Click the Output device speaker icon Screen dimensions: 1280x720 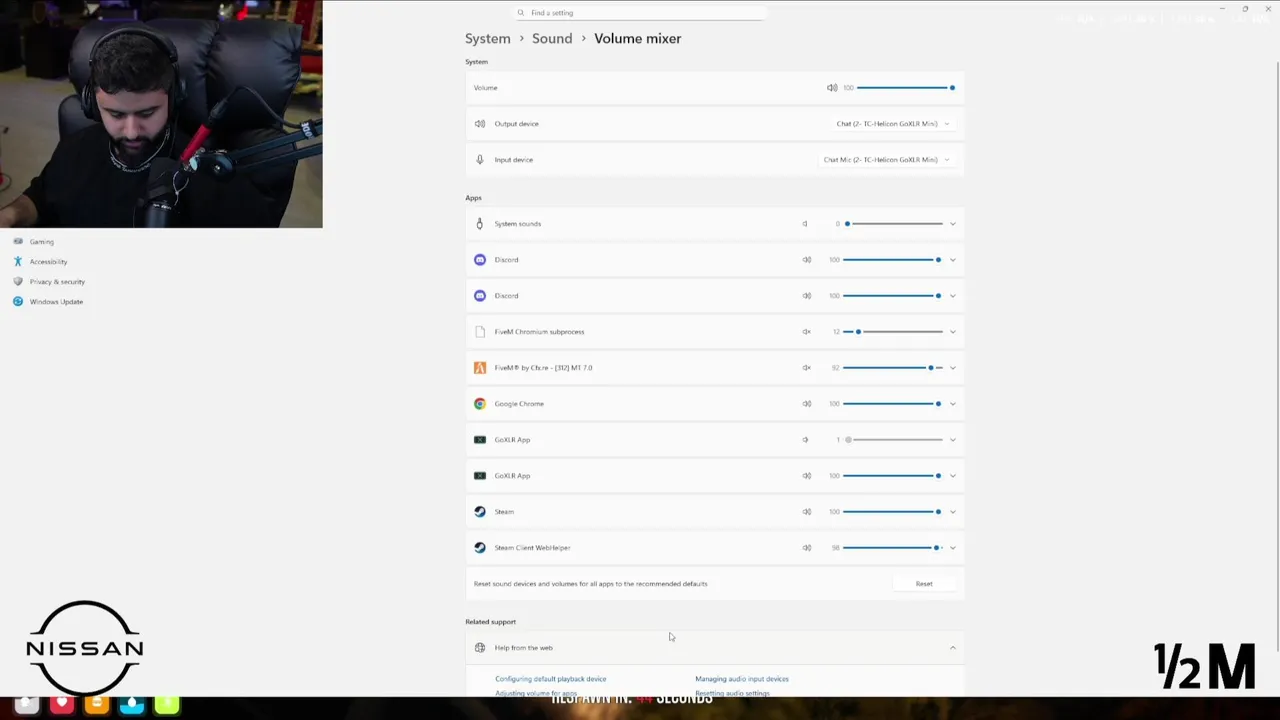(x=480, y=124)
